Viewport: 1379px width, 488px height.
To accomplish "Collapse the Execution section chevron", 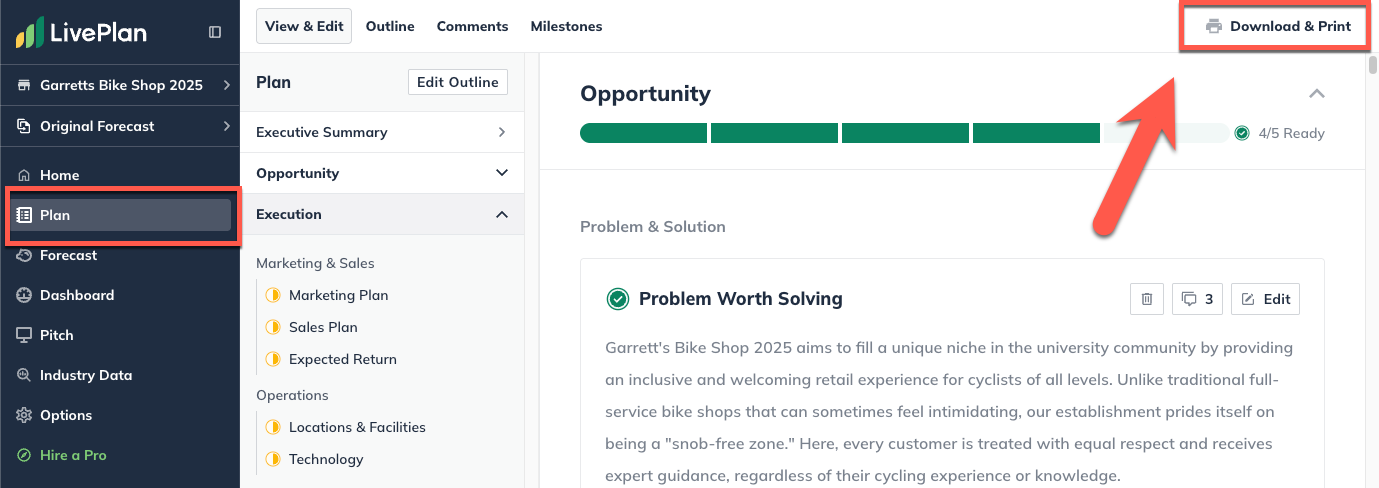I will [501, 214].
